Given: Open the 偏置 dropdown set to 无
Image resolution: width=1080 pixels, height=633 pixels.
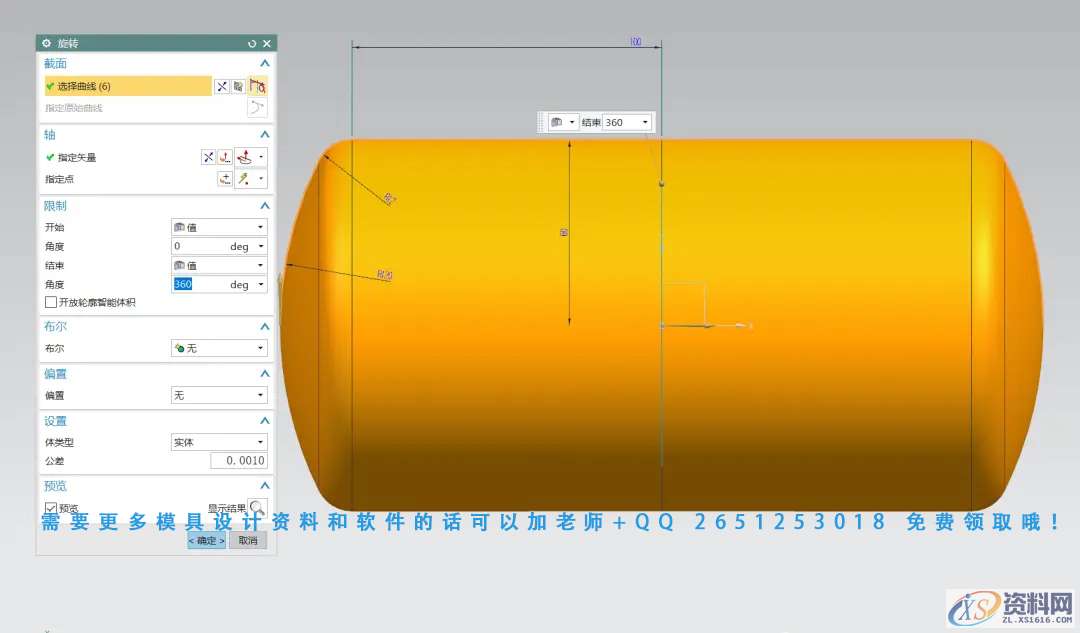Looking at the screenshot, I should pyautogui.click(x=219, y=395).
